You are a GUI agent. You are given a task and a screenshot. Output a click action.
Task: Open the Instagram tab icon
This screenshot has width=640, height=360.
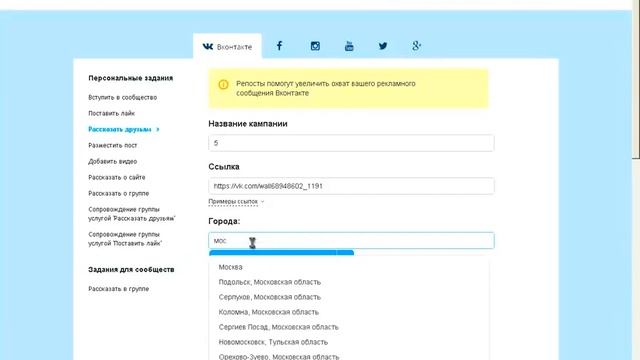(x=315, y=46)
